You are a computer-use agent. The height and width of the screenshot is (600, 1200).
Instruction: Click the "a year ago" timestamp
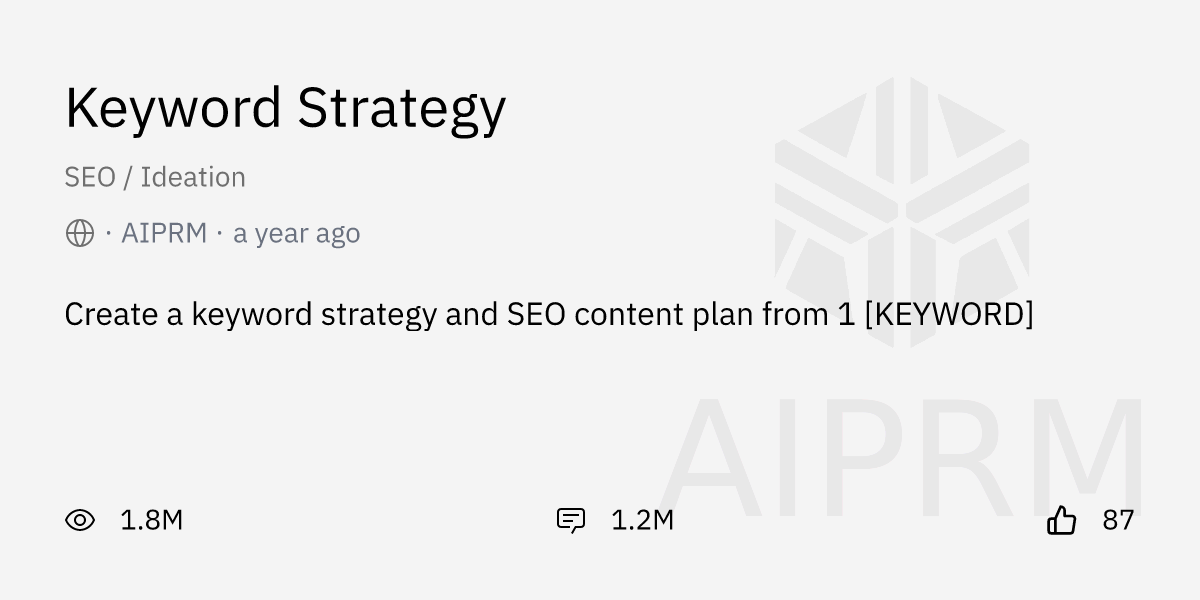[296, 234]
